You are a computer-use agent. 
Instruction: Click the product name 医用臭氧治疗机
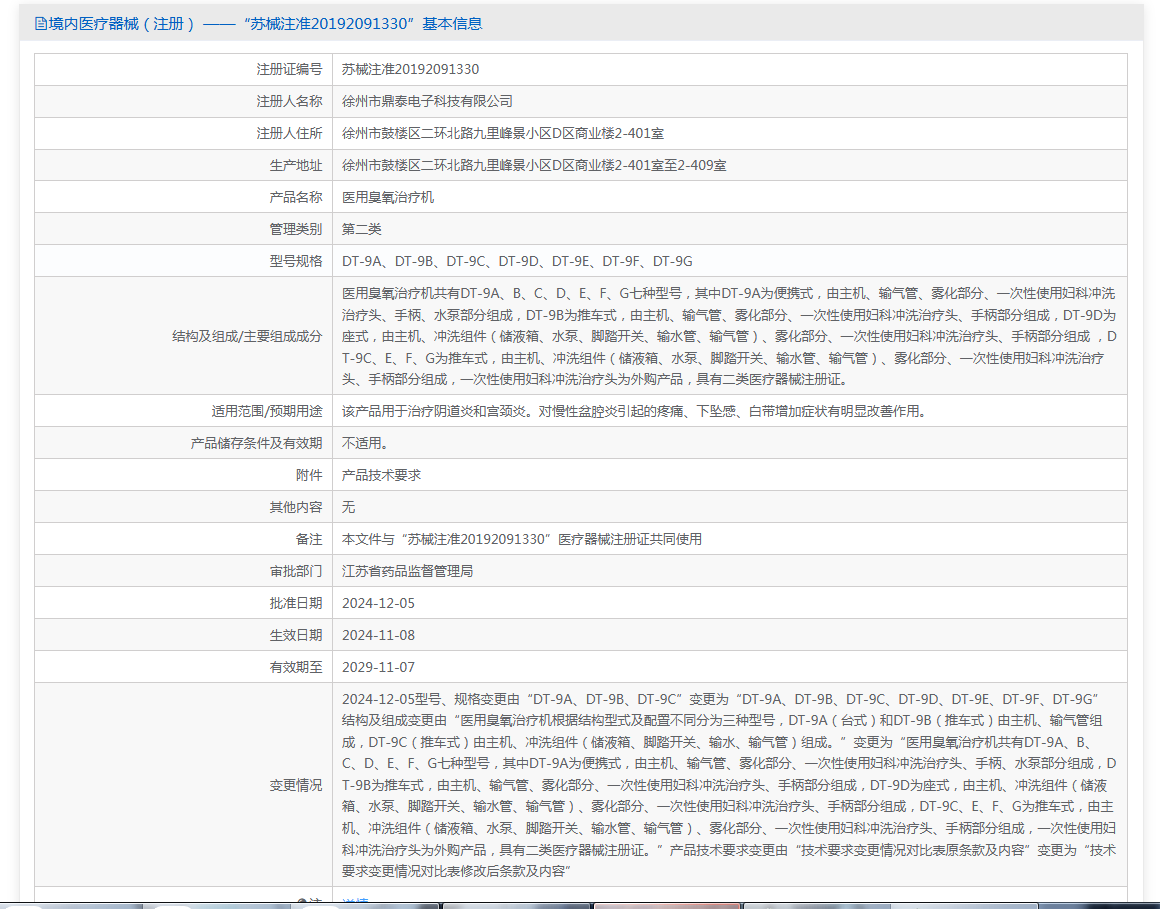coord(388,197)
